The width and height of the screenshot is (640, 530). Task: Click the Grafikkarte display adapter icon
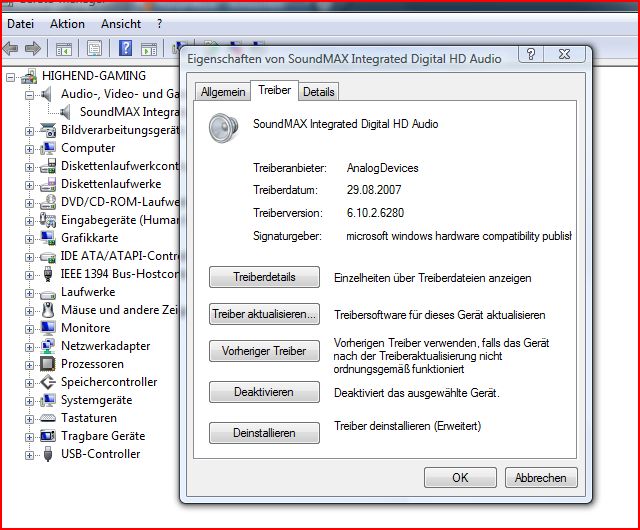(48, 238)
